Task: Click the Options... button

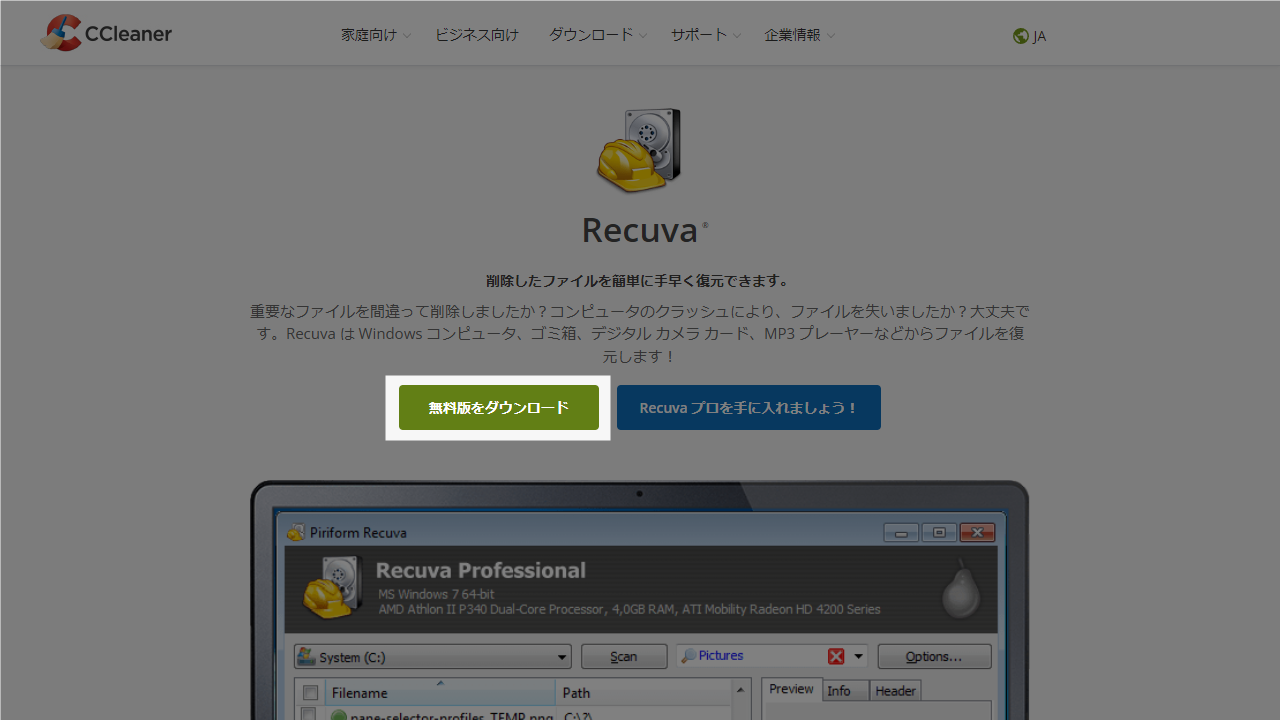Action: coord(934,657)
